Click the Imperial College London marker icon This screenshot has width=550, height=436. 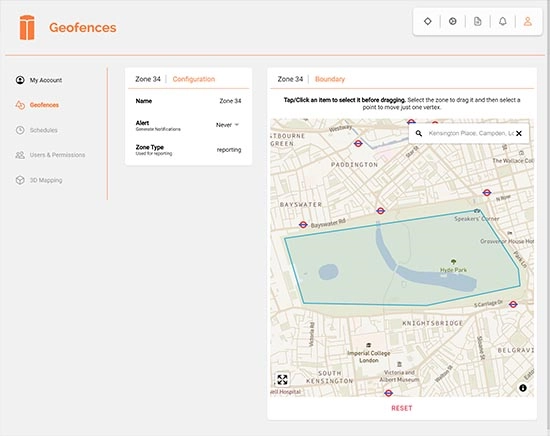368,345
